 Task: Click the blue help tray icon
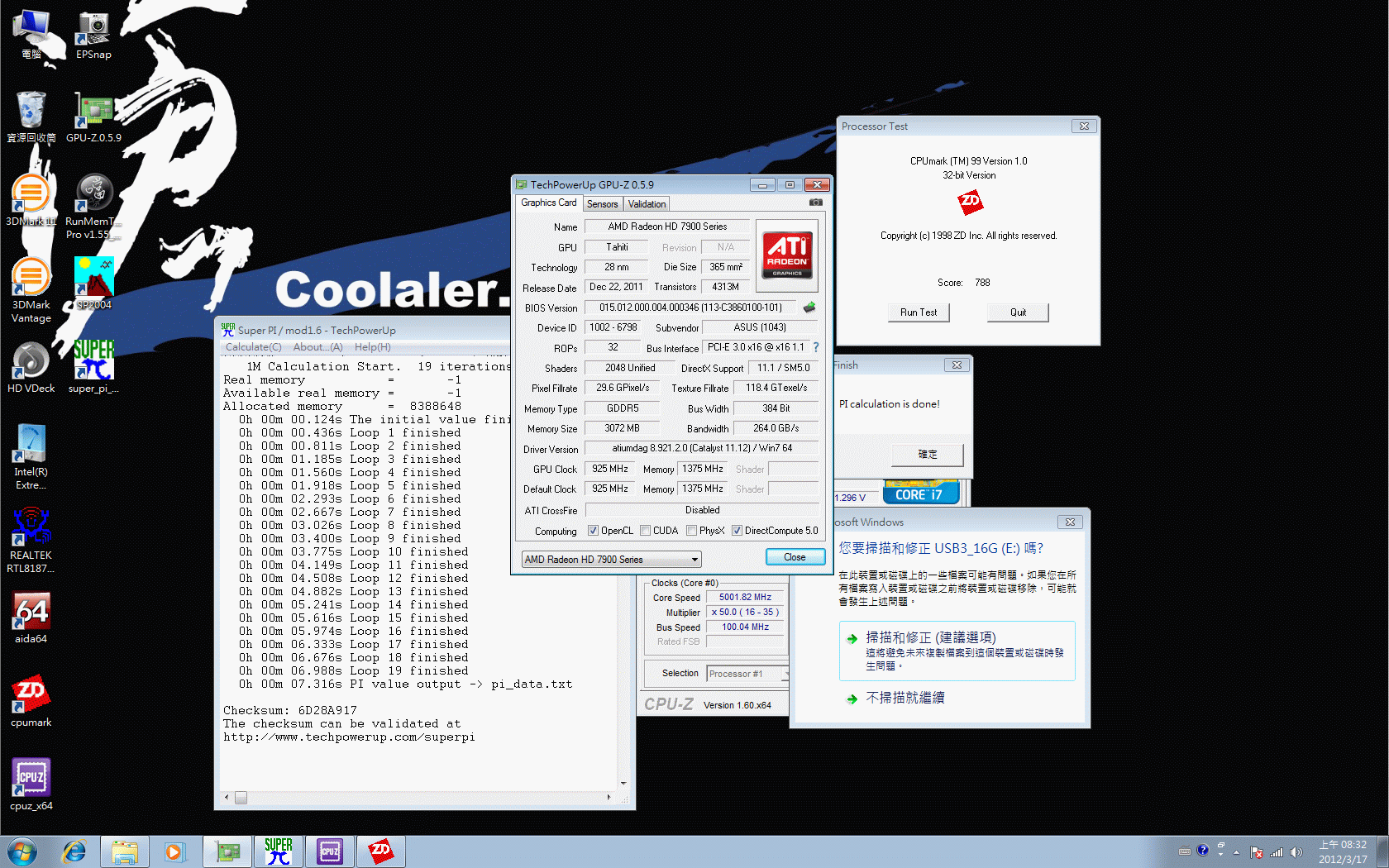[1203, 850]
